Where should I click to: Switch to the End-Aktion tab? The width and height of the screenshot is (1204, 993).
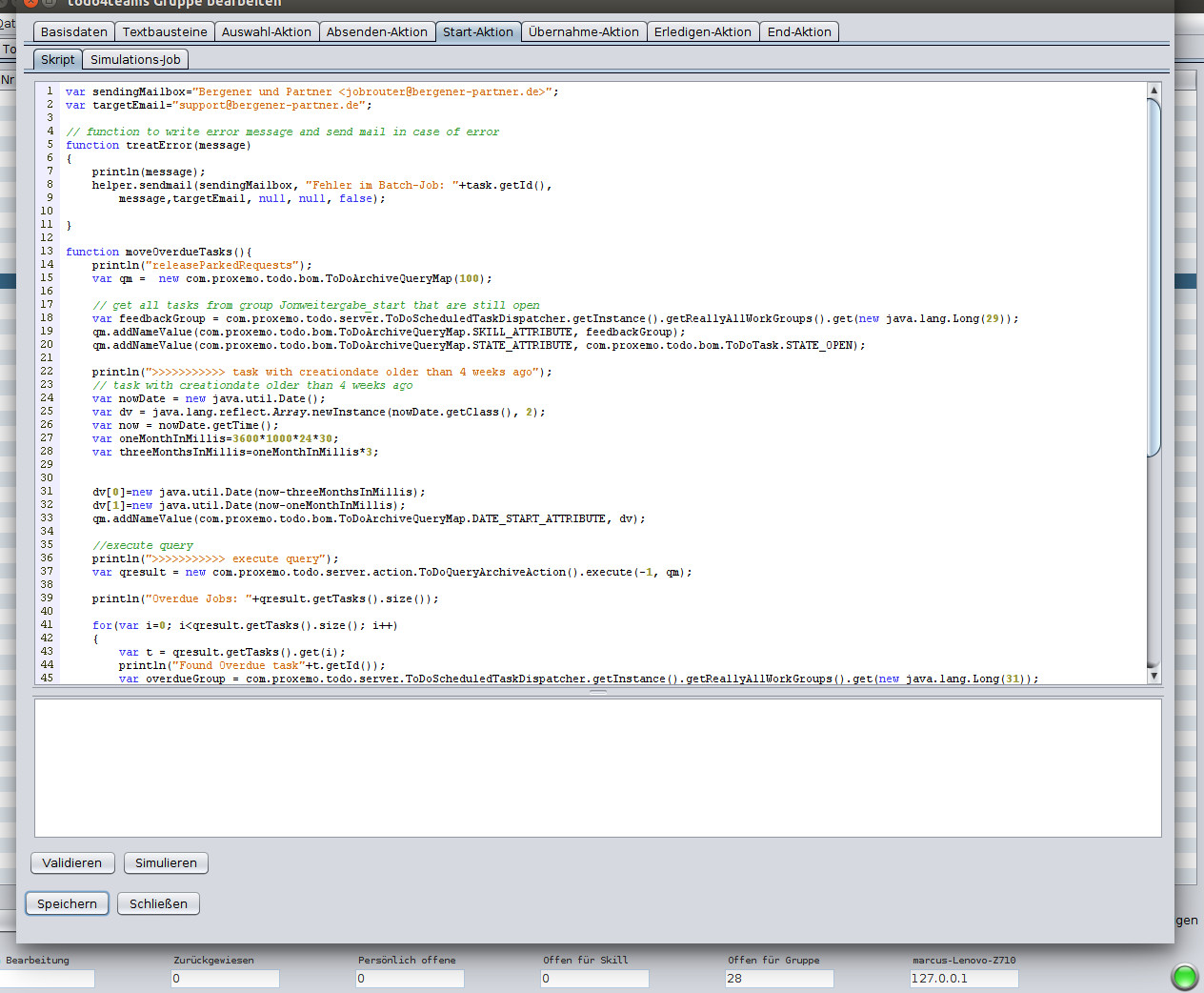coord(799,31)
